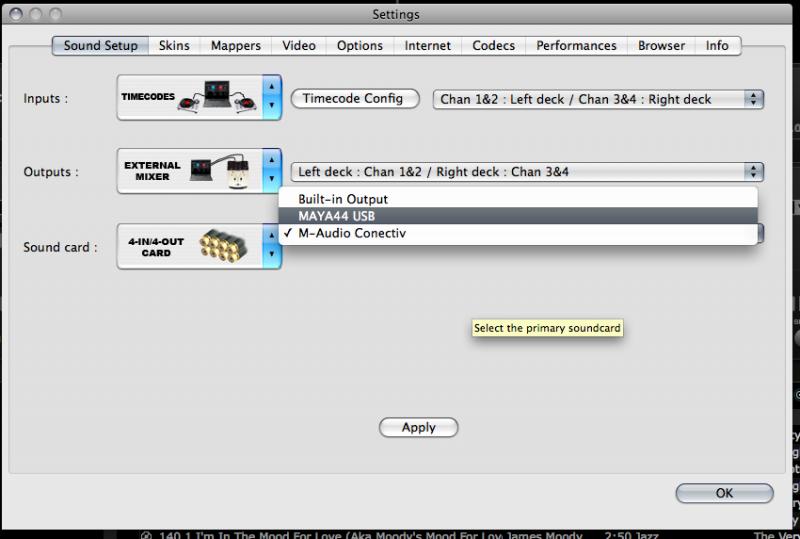This screenshot has width=800, height=539.
Task: Confirm settings with the OK button
Action: tap(724, 493)
